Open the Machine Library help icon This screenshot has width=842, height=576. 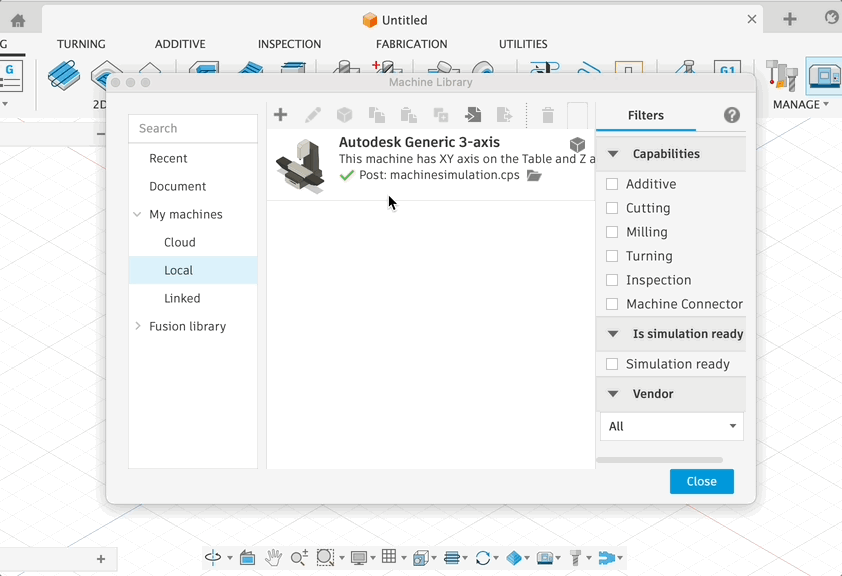point(731,115)
